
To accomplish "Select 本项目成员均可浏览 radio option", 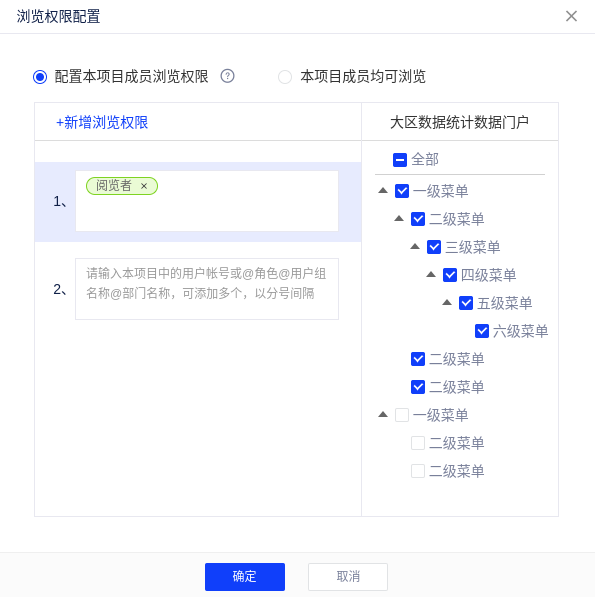I will (x=285, y=77).
